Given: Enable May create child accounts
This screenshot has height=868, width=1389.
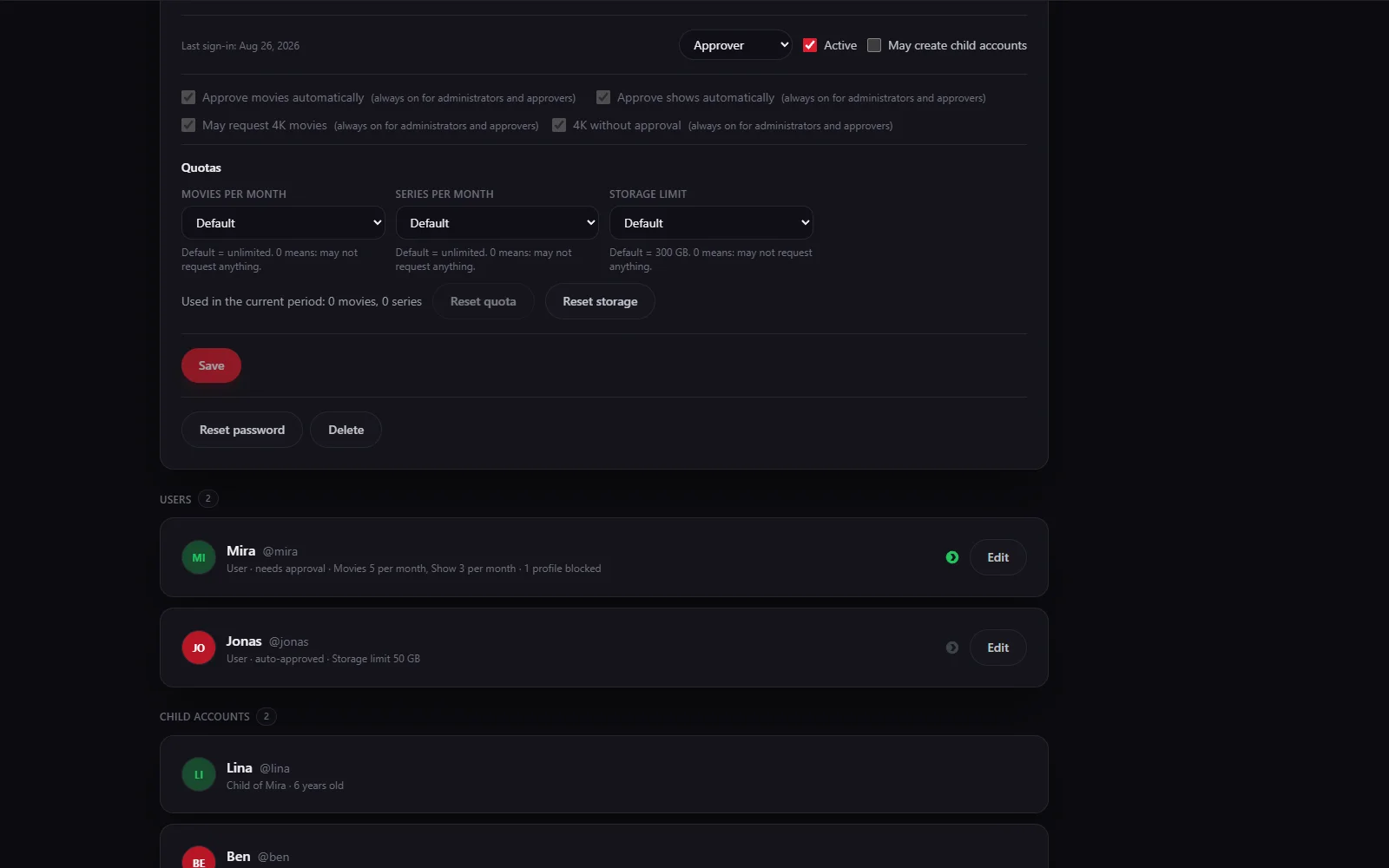Looking at the screenshot, I should coord(874,45).
